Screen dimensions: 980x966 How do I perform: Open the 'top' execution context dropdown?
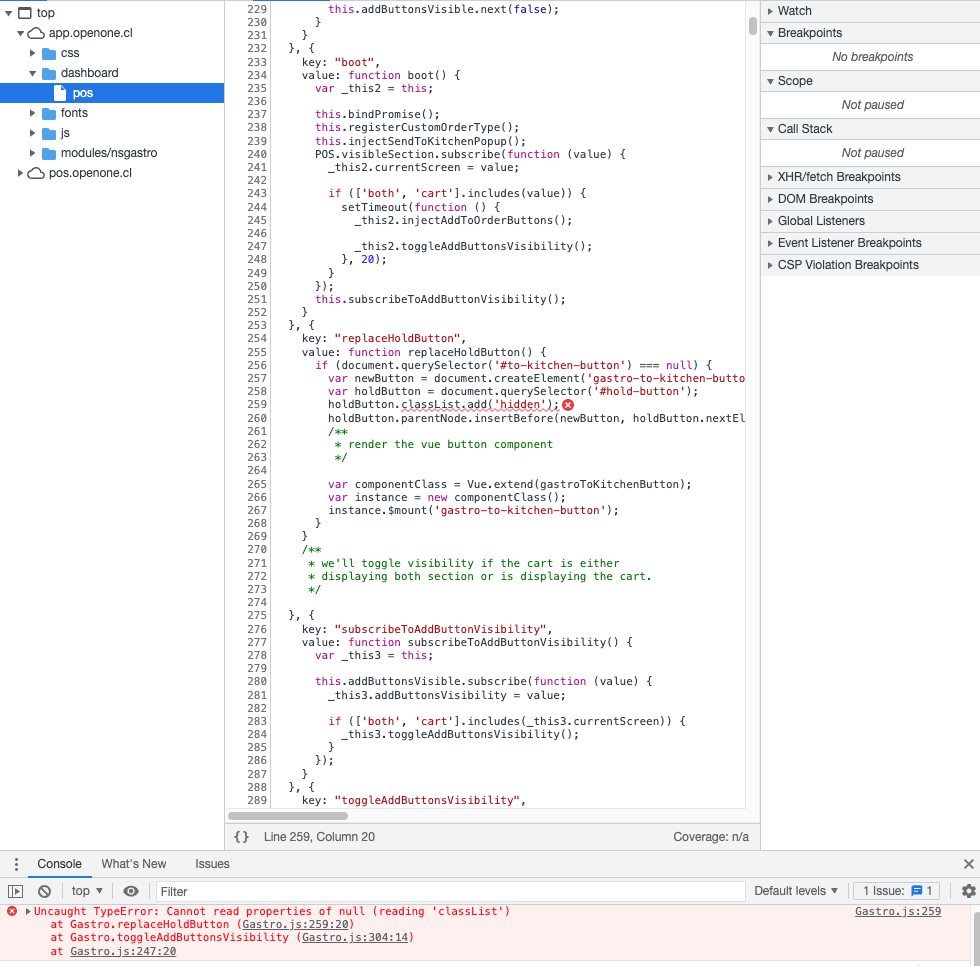coord(85,891)
